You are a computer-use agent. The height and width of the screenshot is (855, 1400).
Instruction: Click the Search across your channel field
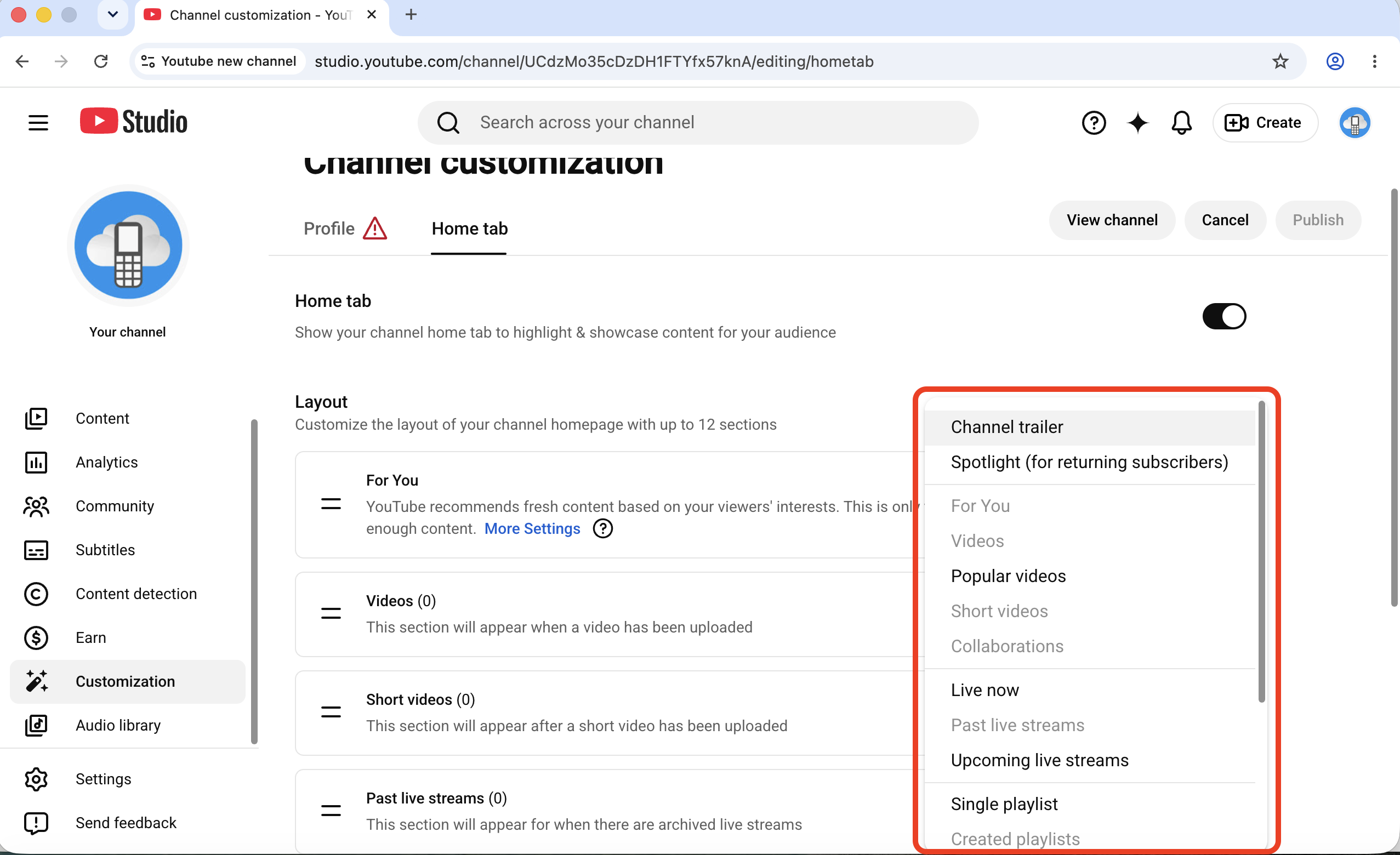click(698, 123)
